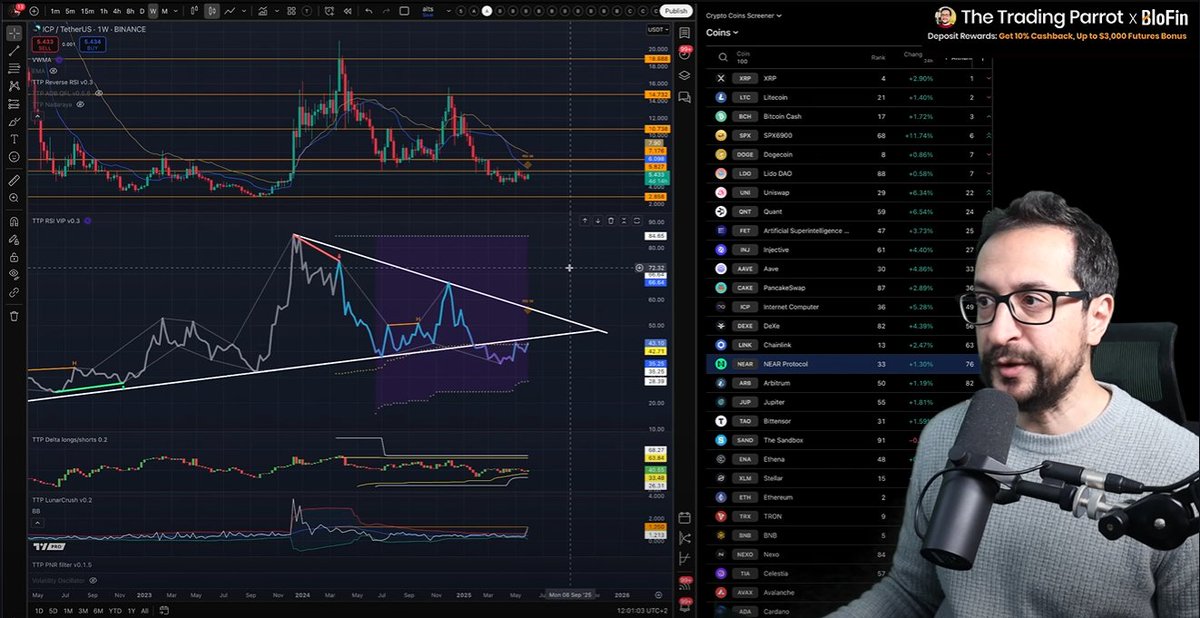Image resolution: width=1200 pixels, height=618 pixels.
Task: Choose the candlestick chart type button
Action: click(x=212, y=11)
